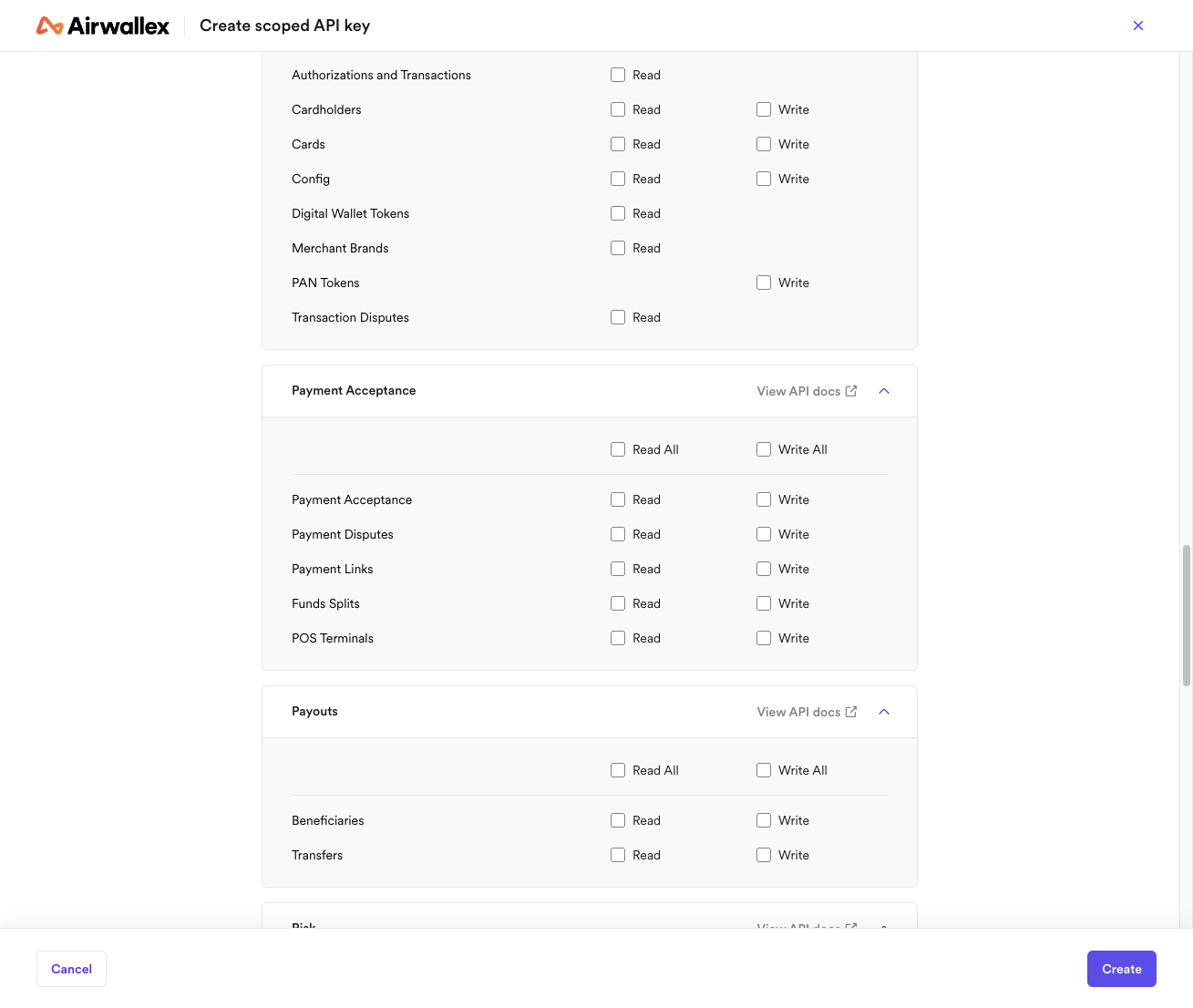Click the Create button
1193x1008 pixels.
1122,969
